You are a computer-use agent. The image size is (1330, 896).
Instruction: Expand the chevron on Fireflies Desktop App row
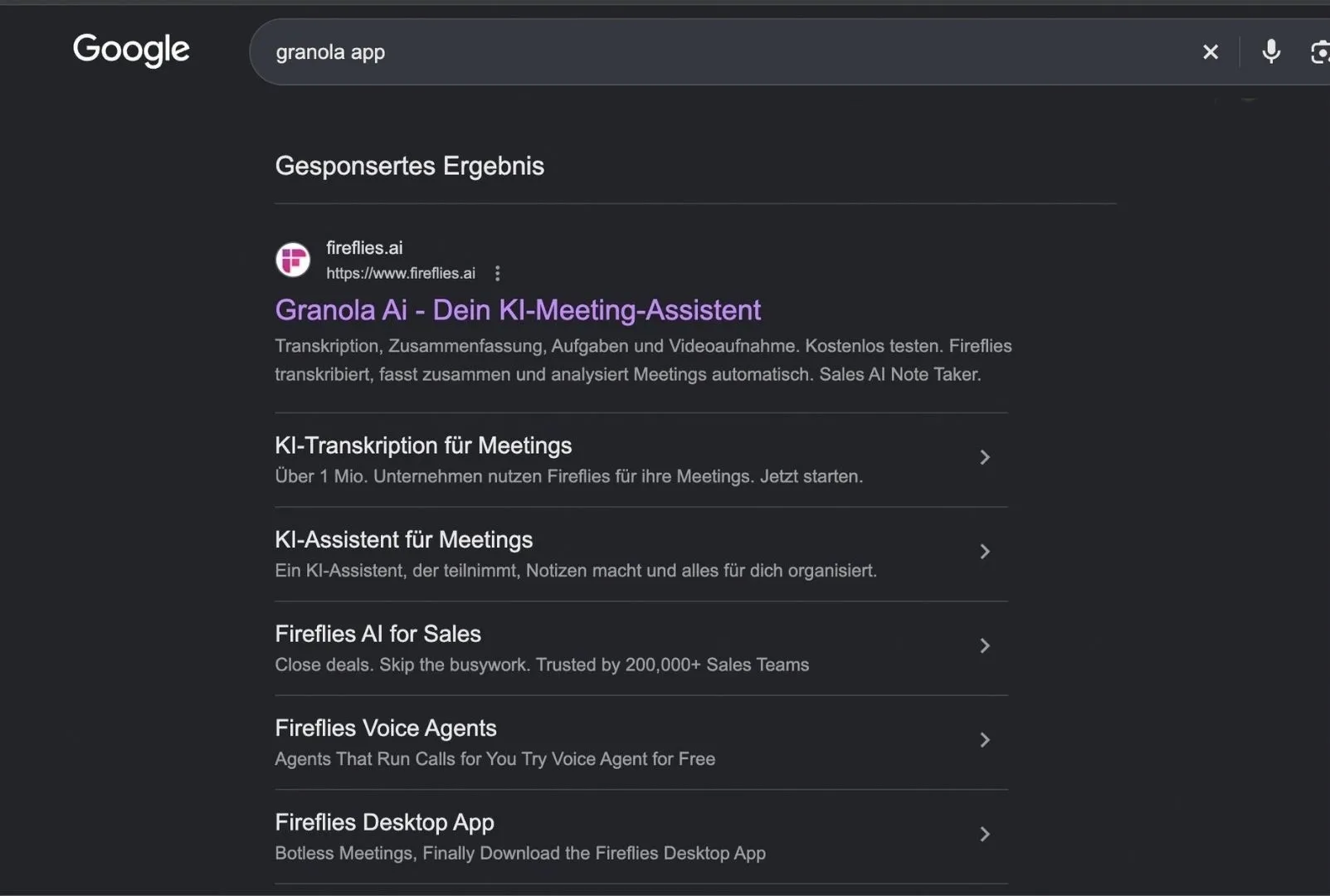click(985, 834)
